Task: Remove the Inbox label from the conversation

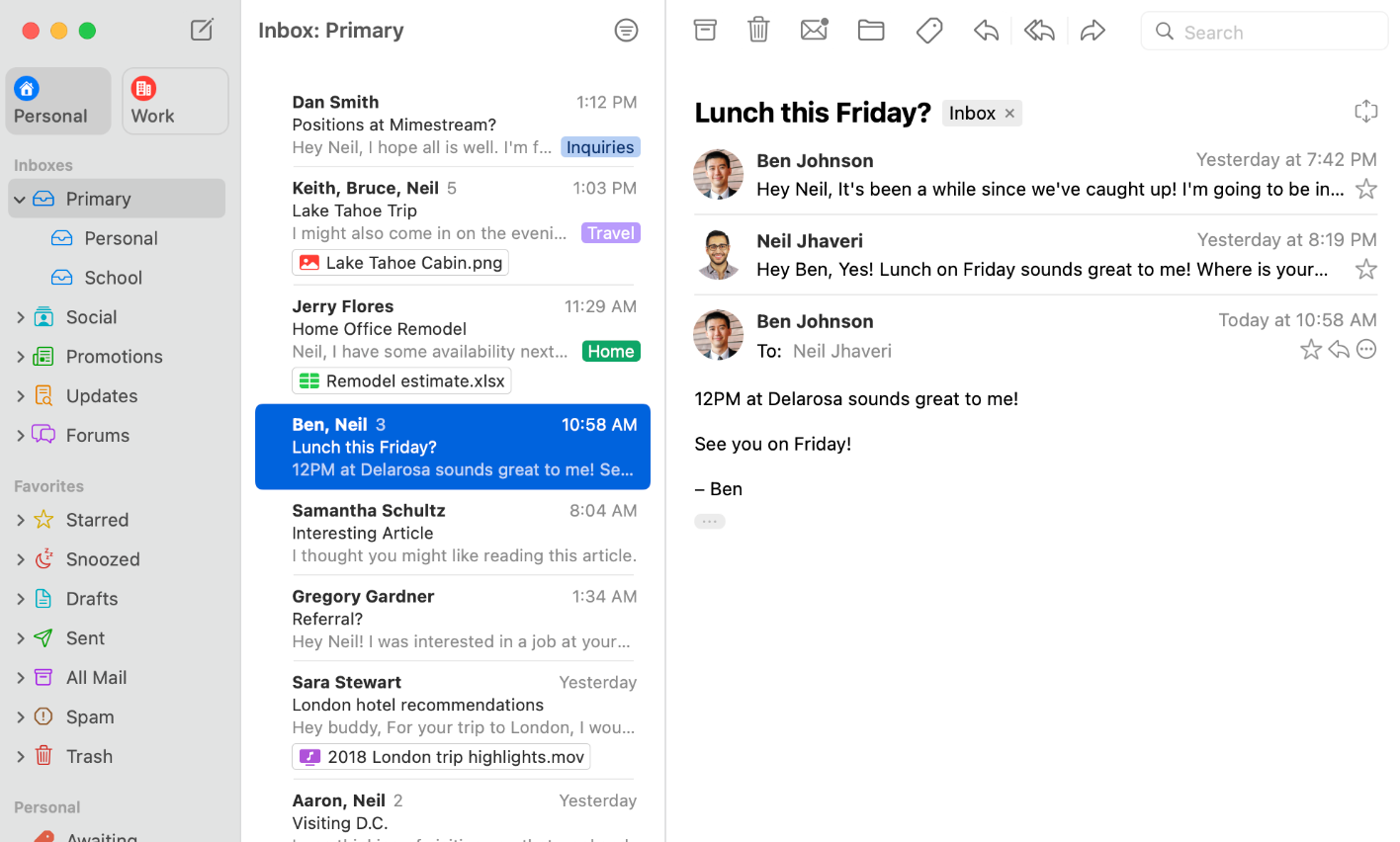Action: coord(1009,114)
